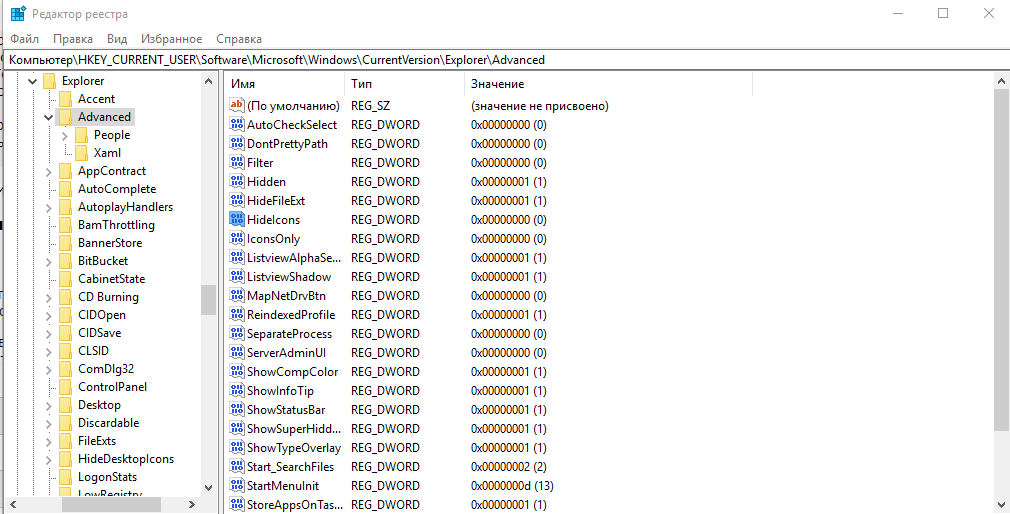This screenshot has height=514, width=1010.
Task: Open the Избранное menu
Action: click(171, 39)
